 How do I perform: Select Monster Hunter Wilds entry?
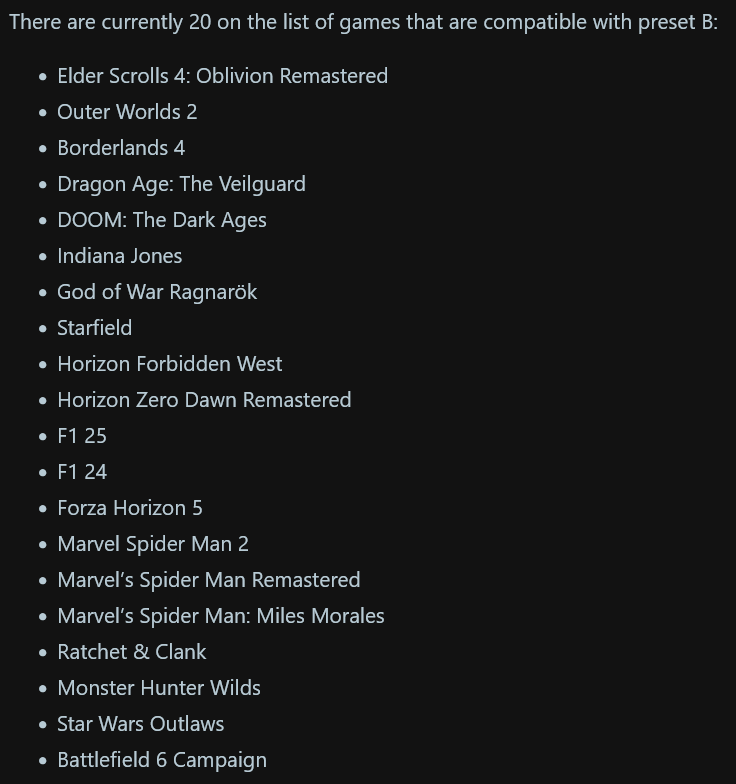(159, 688)
